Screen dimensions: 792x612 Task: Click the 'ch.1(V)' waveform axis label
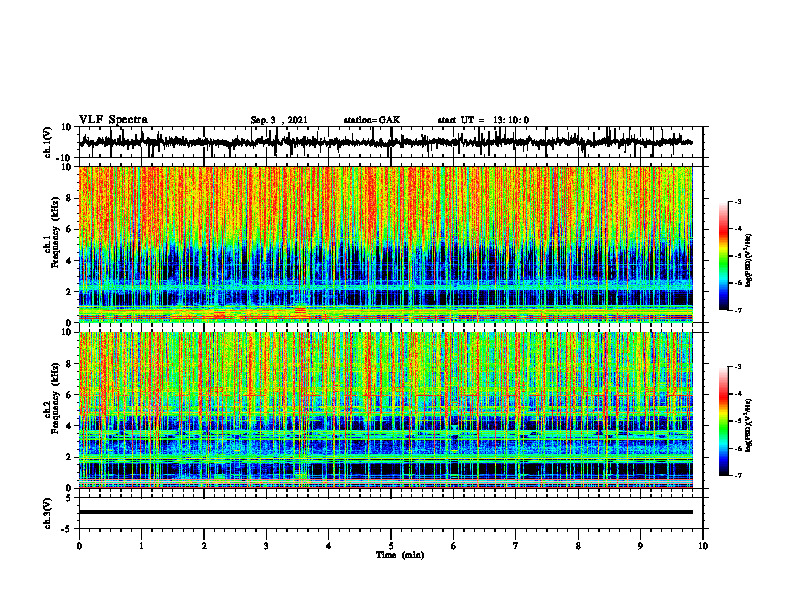pyautogui.click(x=48, y=142)
